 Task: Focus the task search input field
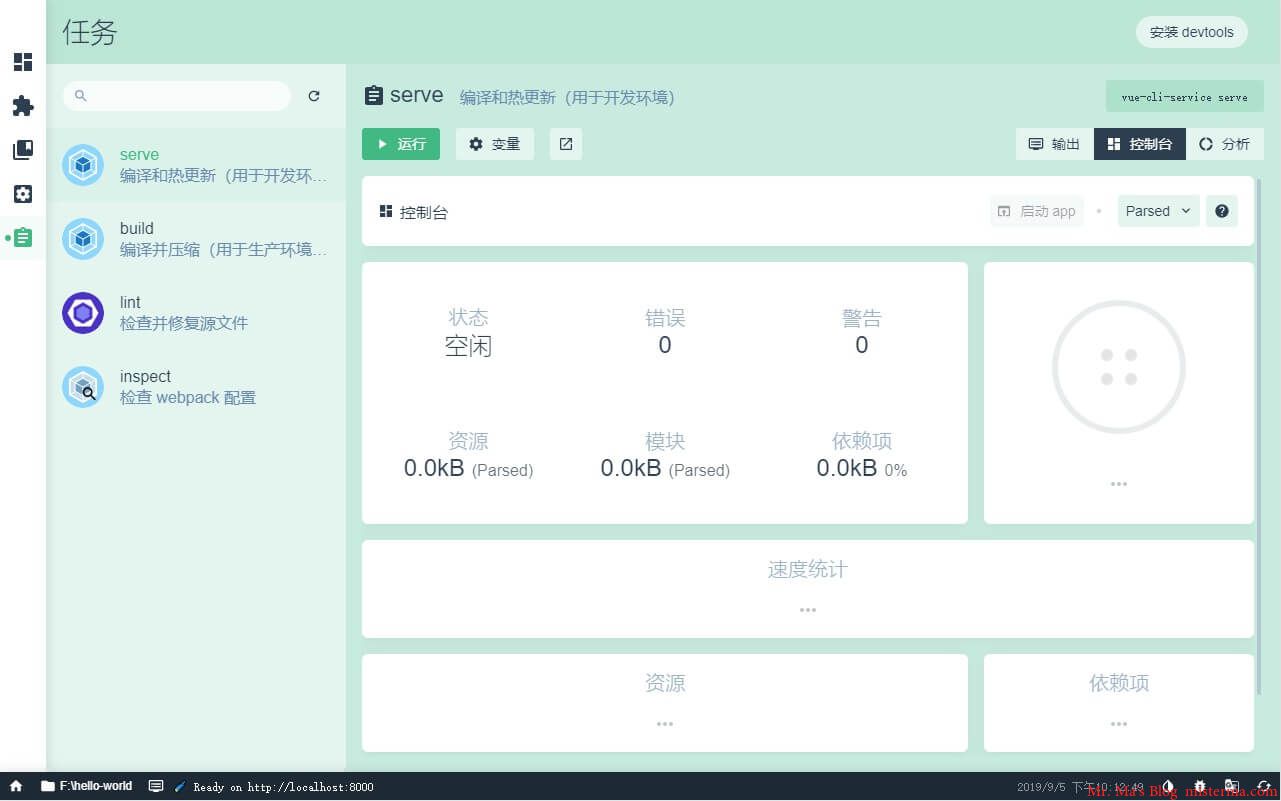pyautogui.click(x=177, y=96)
